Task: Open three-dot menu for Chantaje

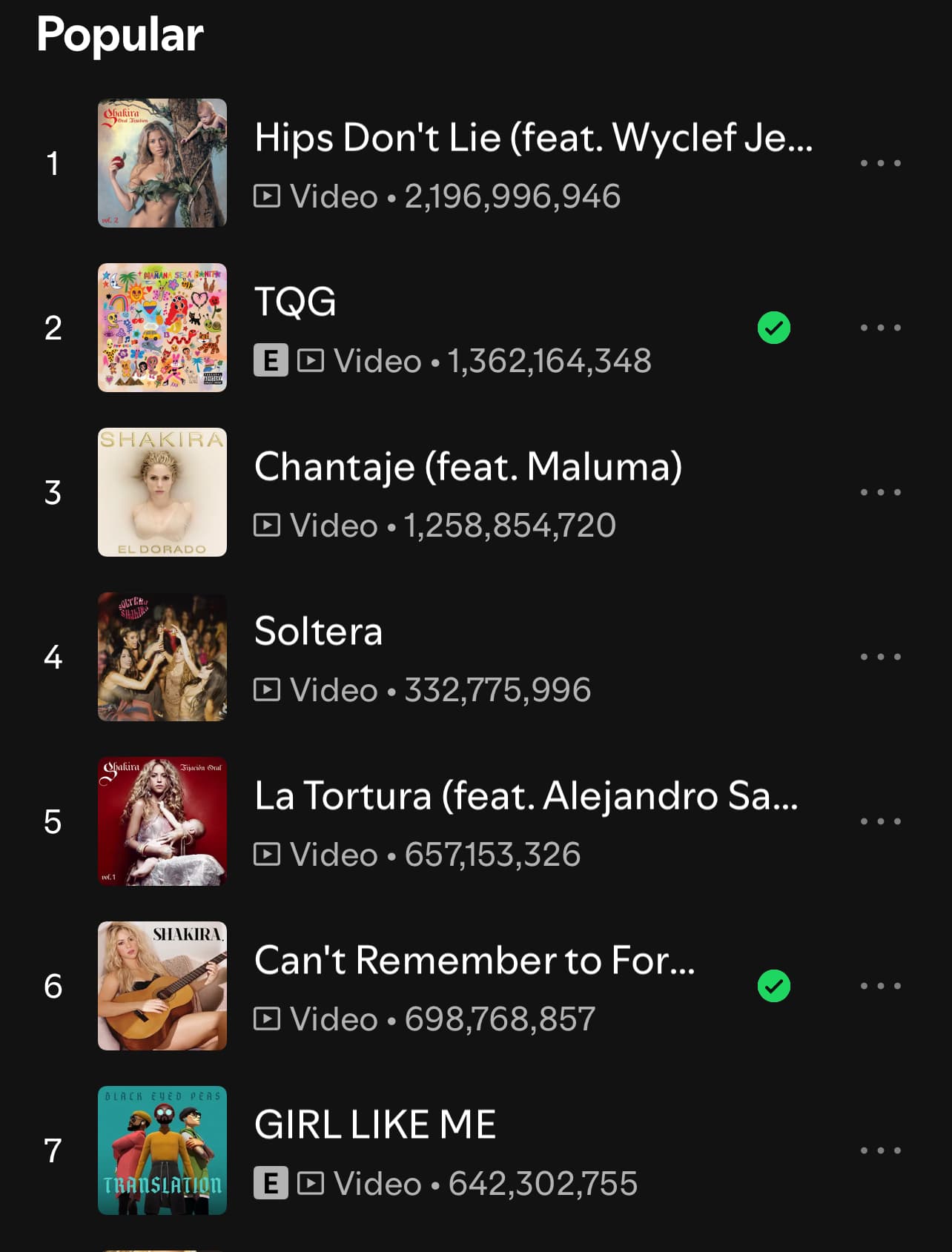Action: 880,492
